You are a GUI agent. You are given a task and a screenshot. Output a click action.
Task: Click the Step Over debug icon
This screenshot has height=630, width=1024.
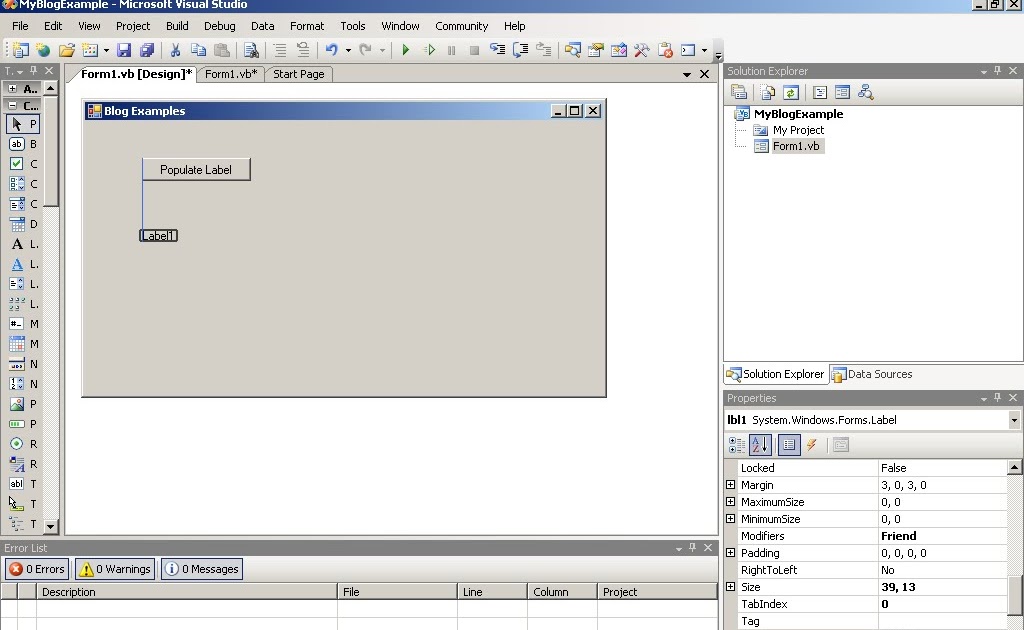(520, 50)
